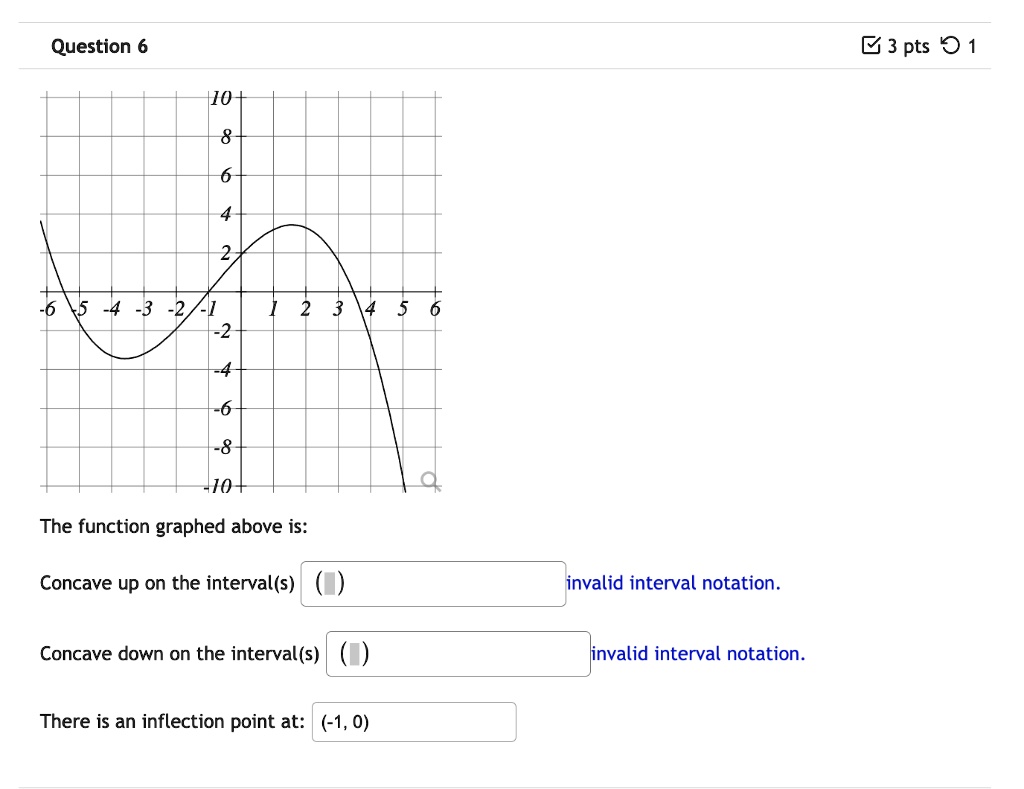Select the text The function graphed above is
Image resolution: width=1024 pixels, height=789 pixels.
click(175, 526)
